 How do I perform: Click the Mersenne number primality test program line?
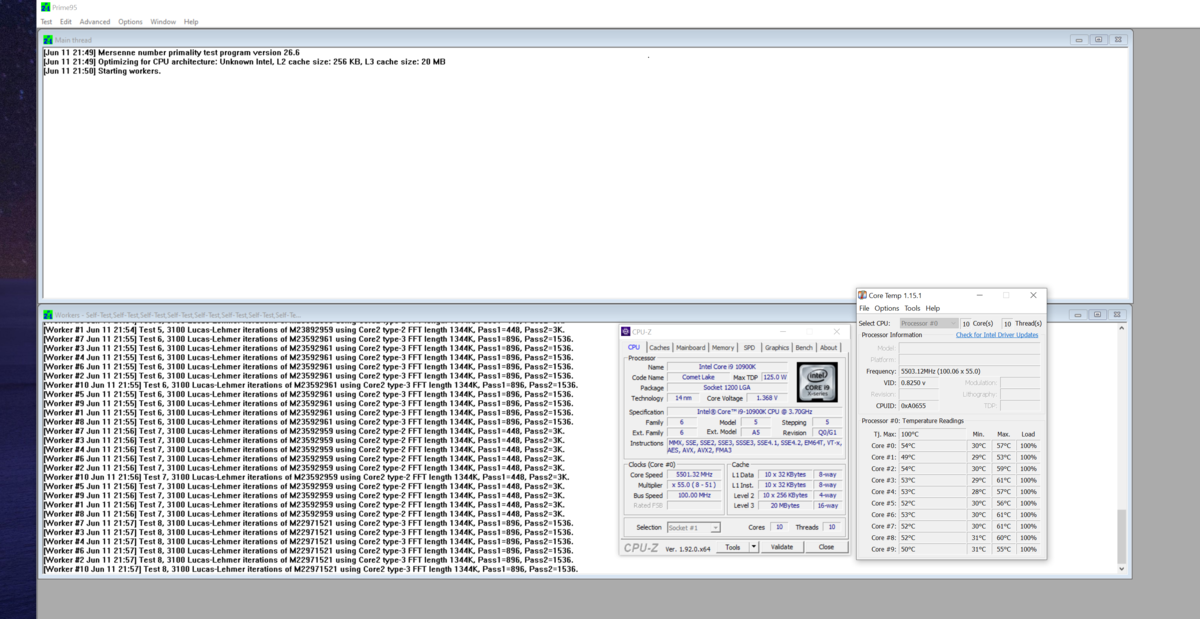coord(171,52)
